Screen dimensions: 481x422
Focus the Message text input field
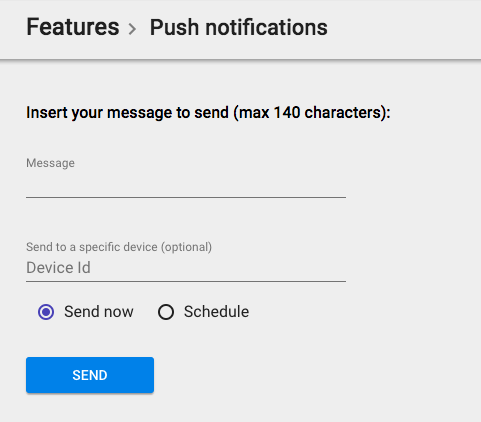tap(186, 185)
